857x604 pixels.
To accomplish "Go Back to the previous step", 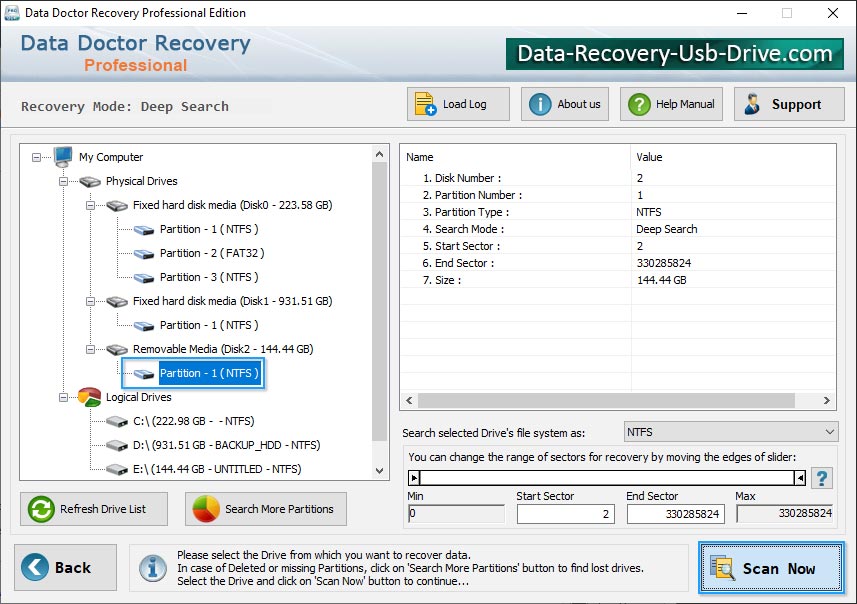I will pos(66,567).
